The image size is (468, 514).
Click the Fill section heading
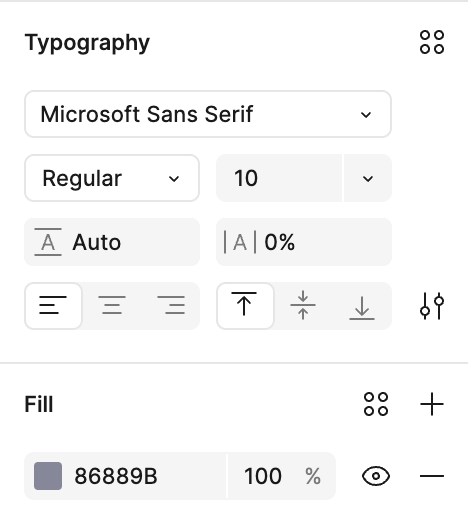[39, 404]
